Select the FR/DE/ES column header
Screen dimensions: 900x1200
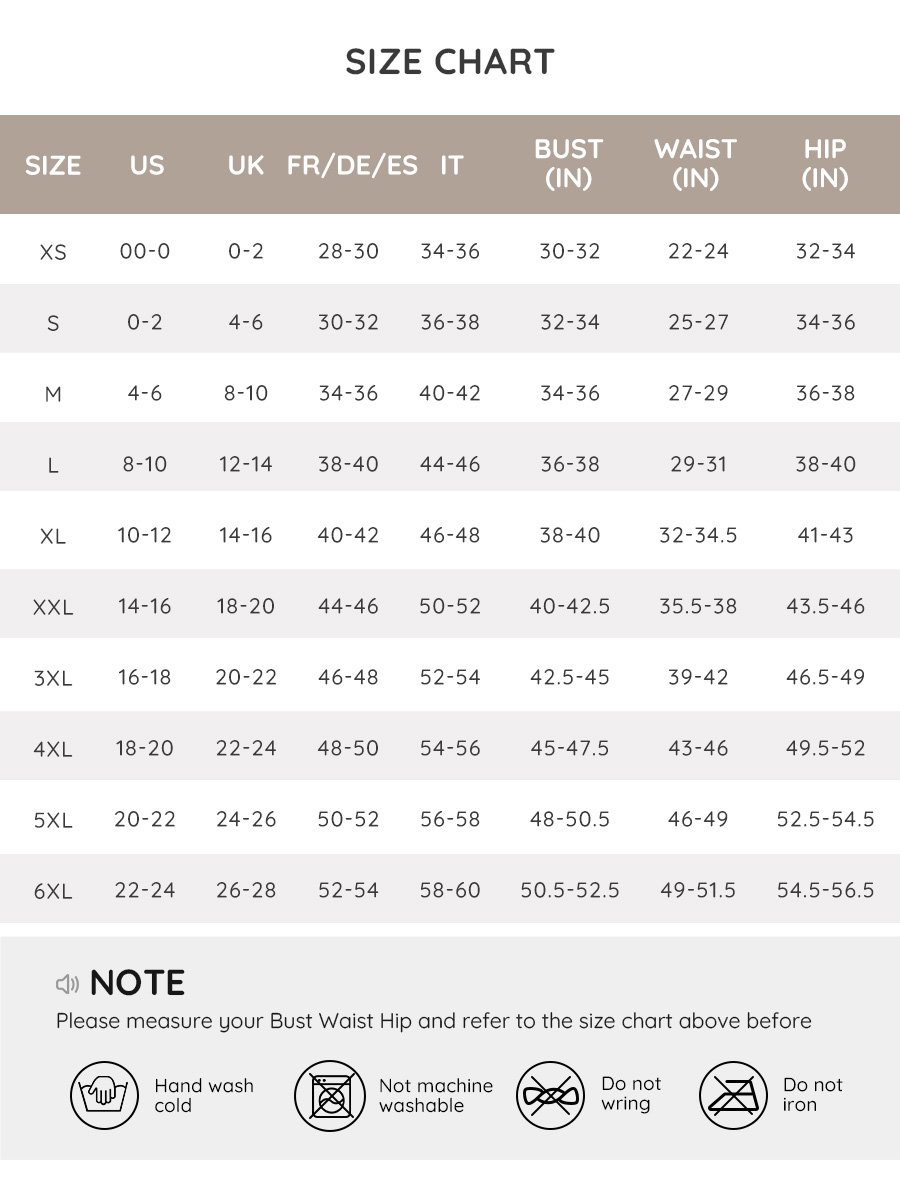point(352,165)
